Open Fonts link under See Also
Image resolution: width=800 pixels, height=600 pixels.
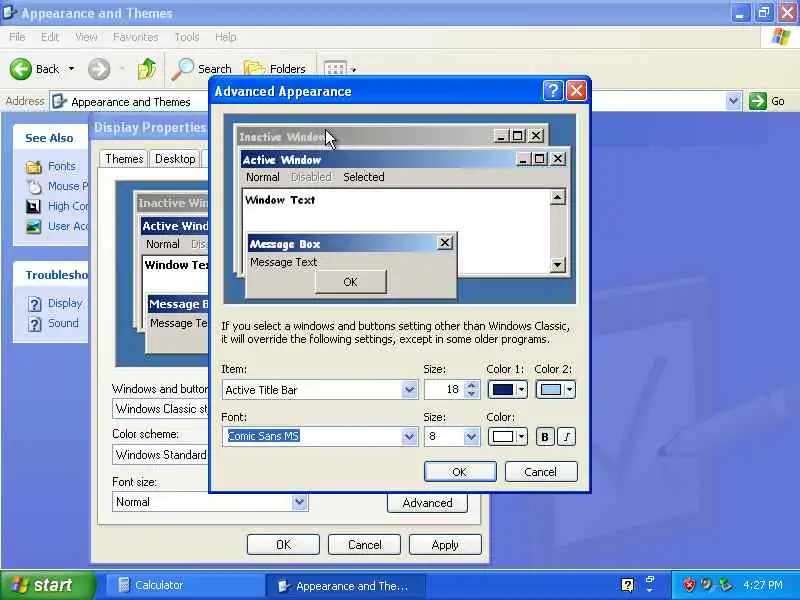click(x=62, y=166)
